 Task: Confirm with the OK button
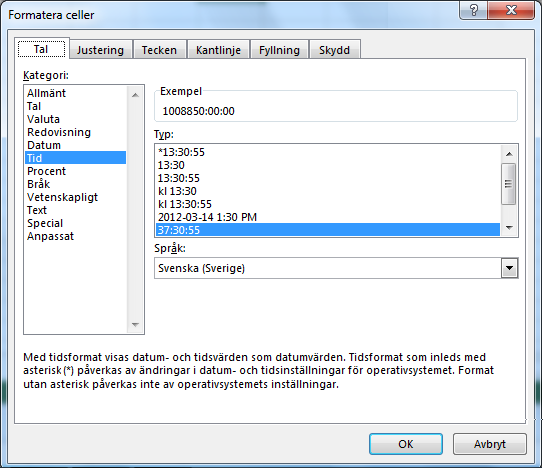click(406, 444)
